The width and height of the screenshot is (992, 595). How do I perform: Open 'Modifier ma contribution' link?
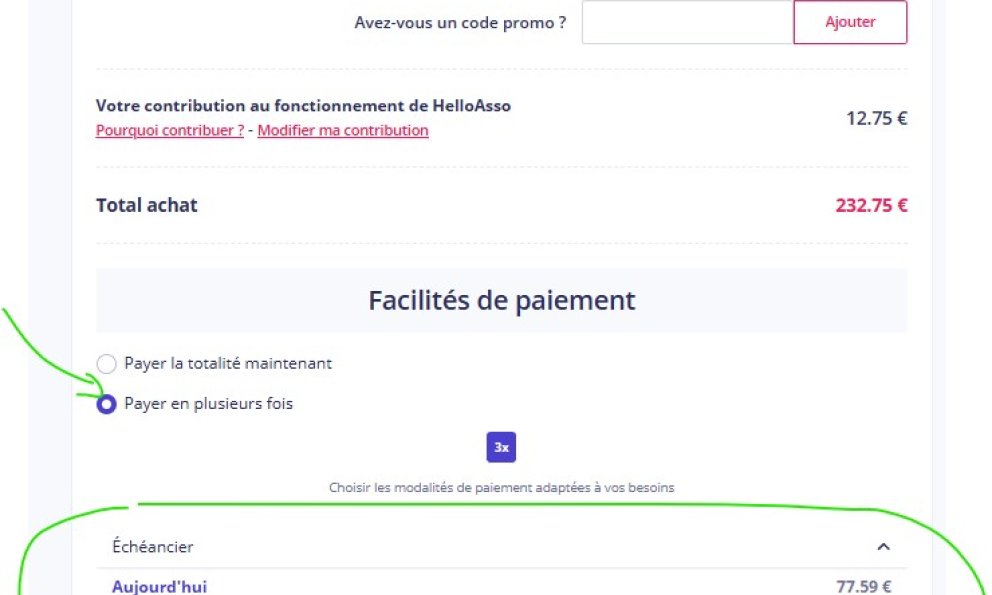pos(342,130)
